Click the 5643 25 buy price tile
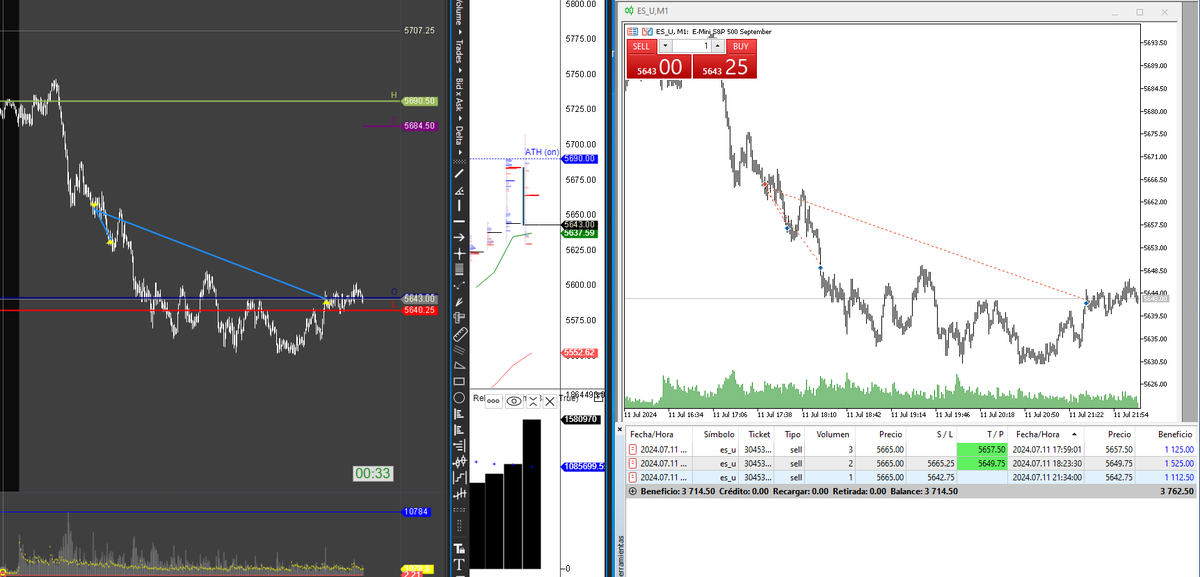Viewport: 1200px width, 577px height. pyautogui.click(x=725, y=67)
